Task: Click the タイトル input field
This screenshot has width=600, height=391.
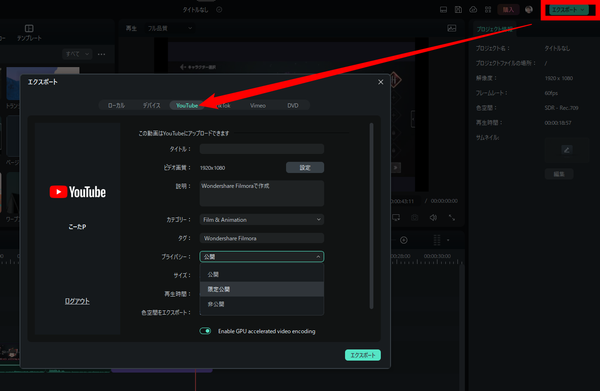Action: pos(262,149)
